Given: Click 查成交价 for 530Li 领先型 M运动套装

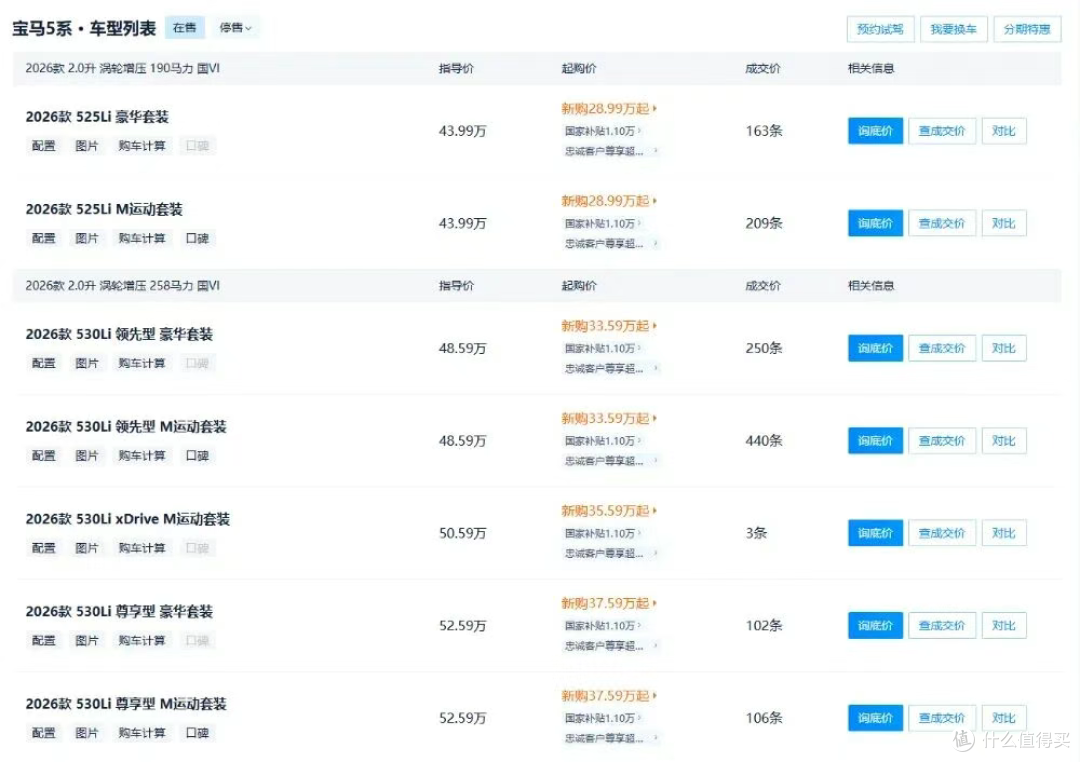Looking at the screenshot, I should 942,441.
